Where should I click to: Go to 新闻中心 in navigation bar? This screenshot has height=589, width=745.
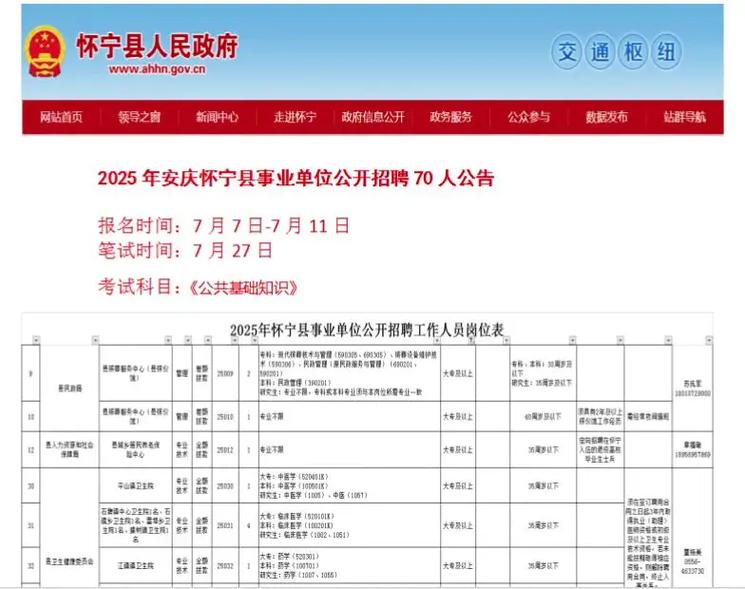[x=217, y=117]
